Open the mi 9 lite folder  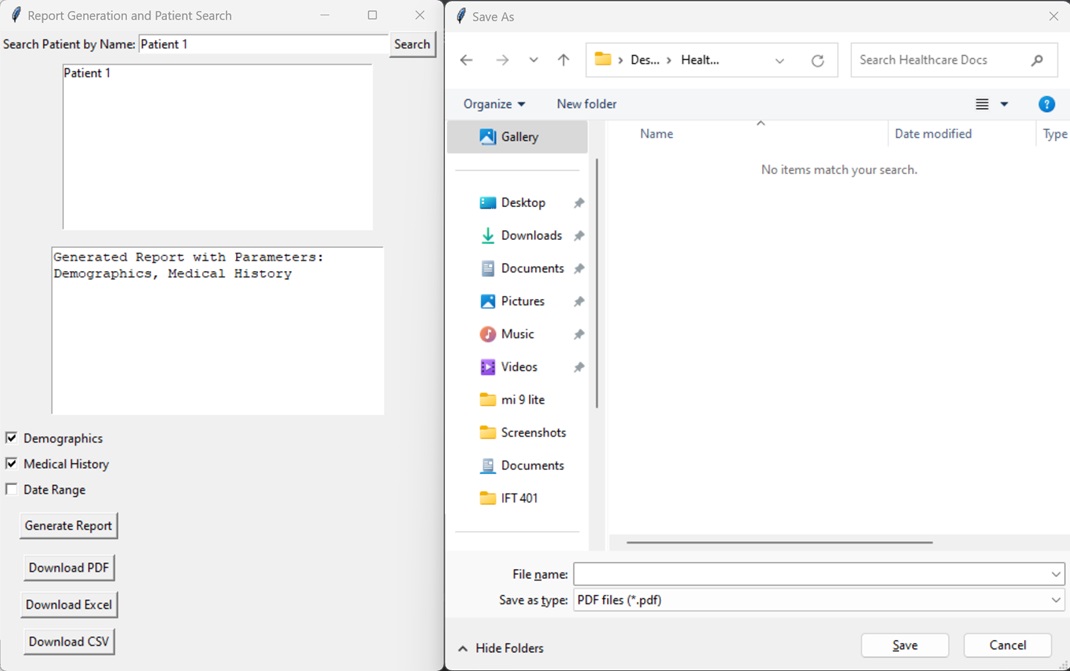(x=522, y=399)
